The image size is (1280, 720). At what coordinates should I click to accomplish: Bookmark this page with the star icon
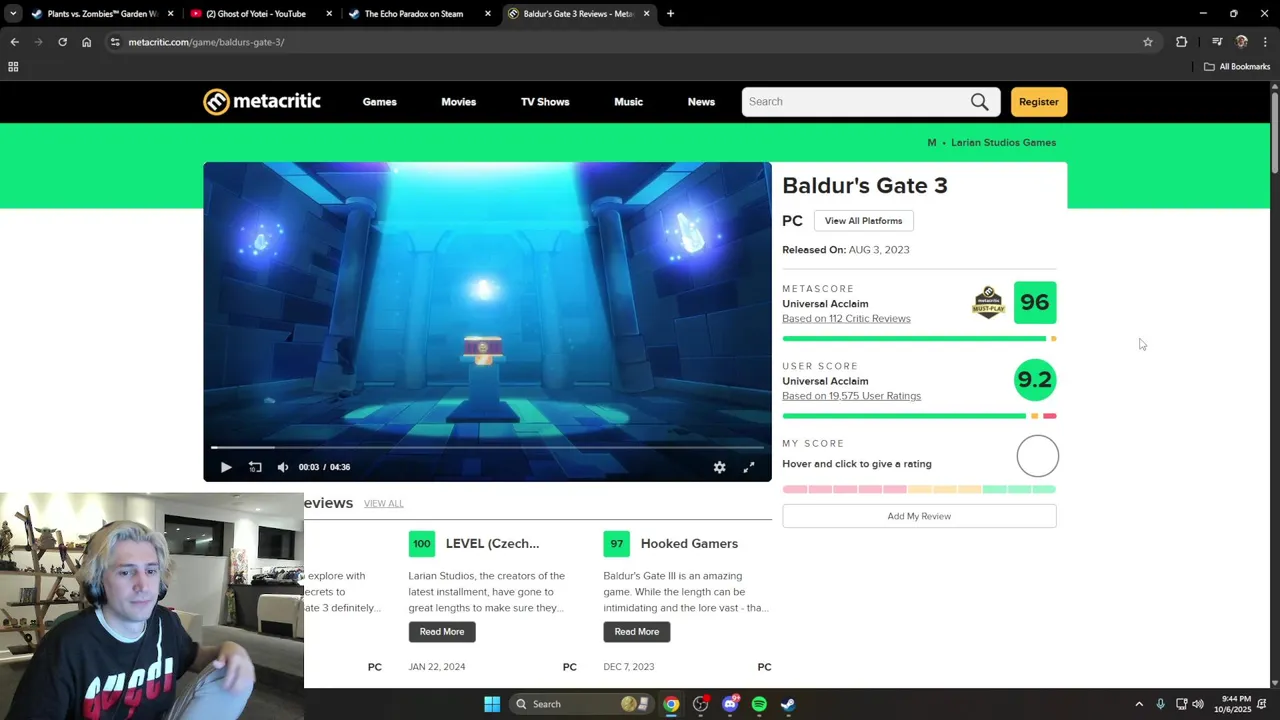coord(1148,42)
